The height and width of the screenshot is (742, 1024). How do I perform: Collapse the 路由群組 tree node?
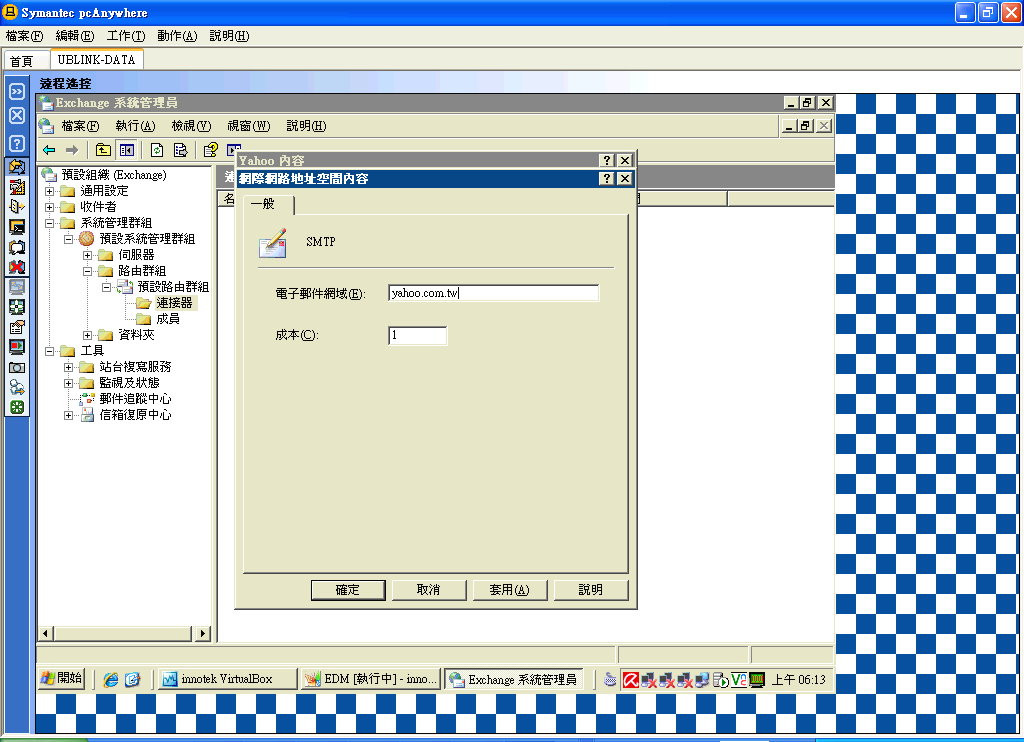coord(88,271)
